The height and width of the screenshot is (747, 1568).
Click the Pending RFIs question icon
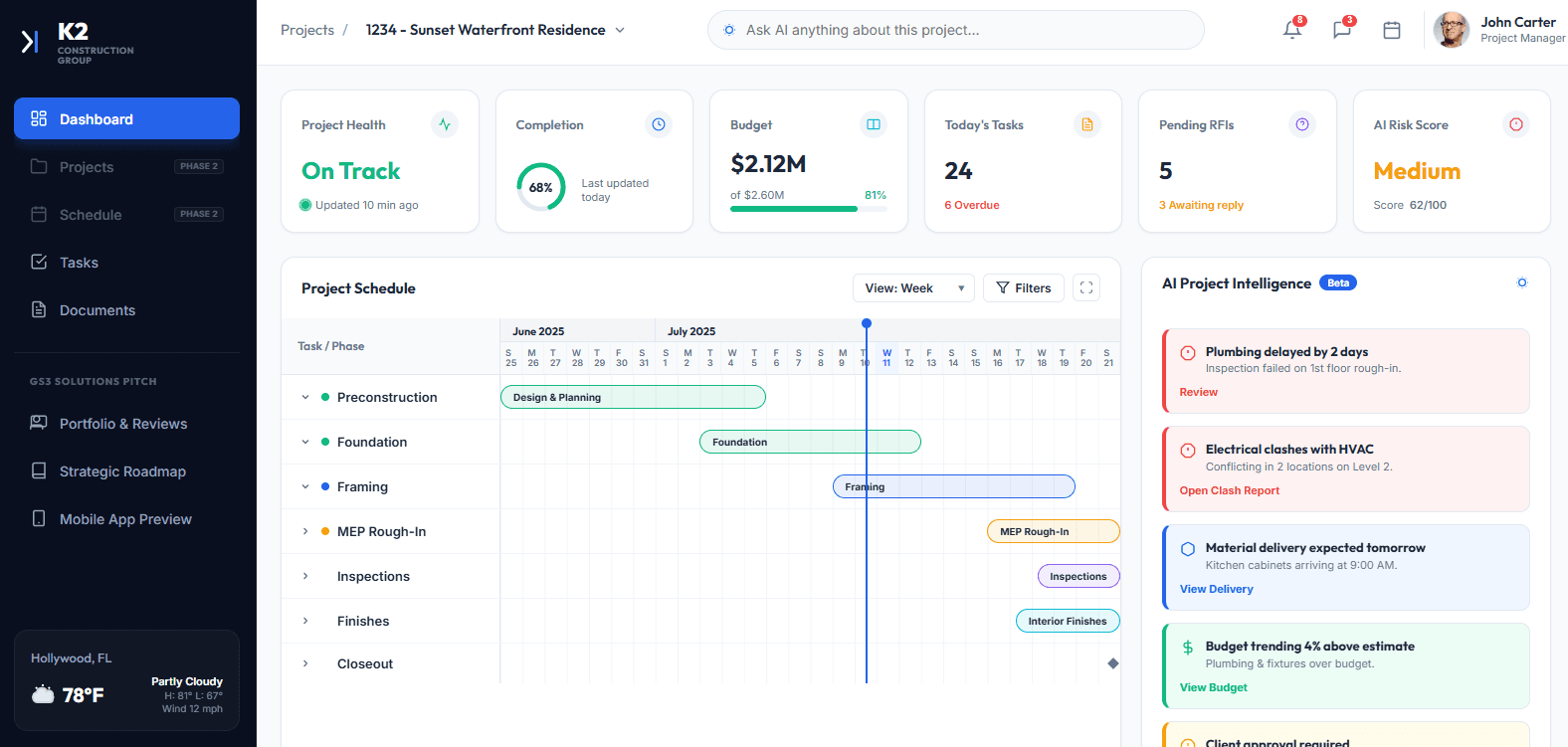(1302, 124)
